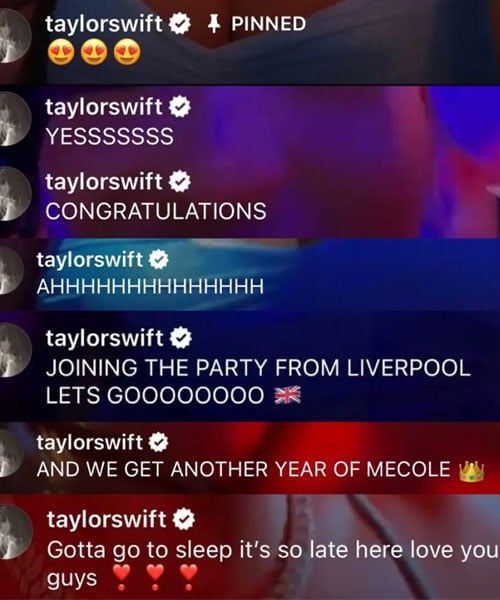Click verified badge next to YESSSSSSS comment
This screenshot has height=600, width=500.
tap(180, 107)
